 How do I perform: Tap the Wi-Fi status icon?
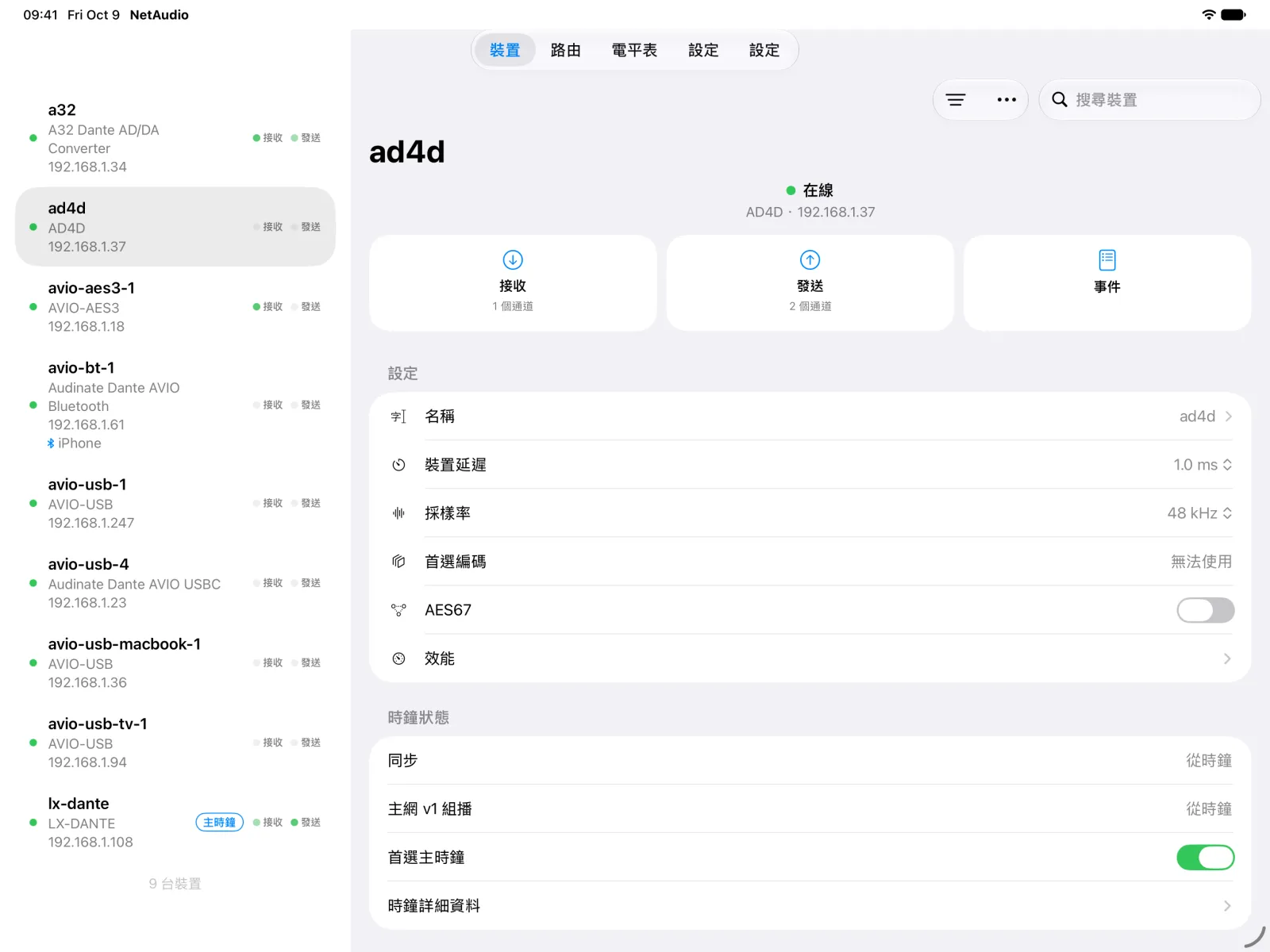(1209, 14)
